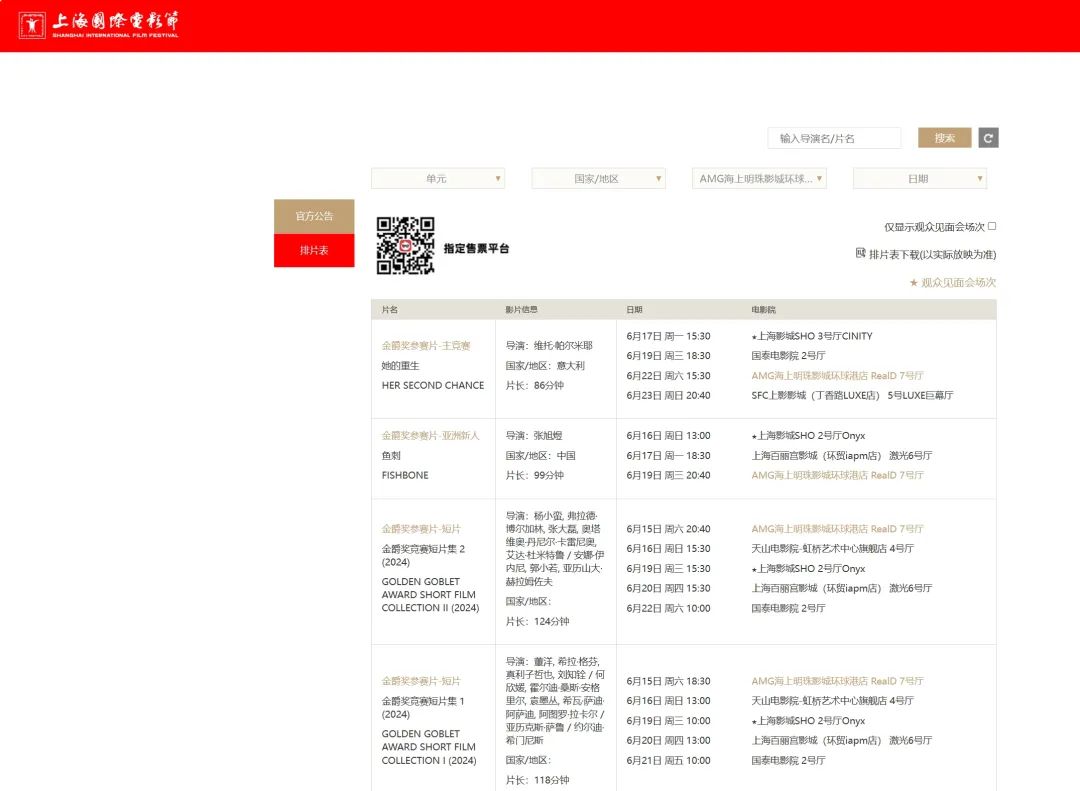This screenshot has width=1080, height=791.
Task: Enable 仅显示观众见面会场次 checkbox
Action: point(992,226)
